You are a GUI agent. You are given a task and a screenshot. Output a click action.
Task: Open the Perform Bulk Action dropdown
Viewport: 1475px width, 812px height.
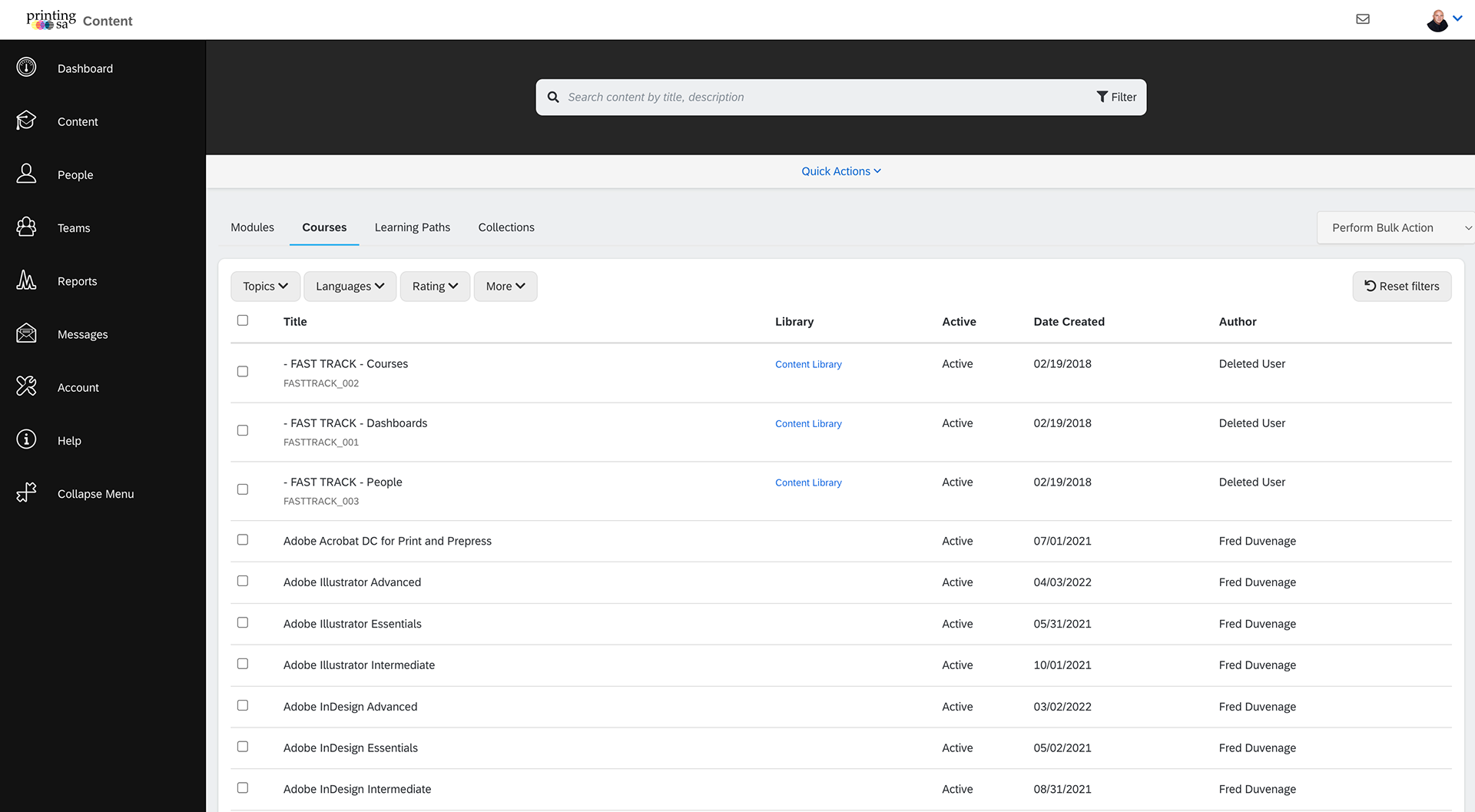click(x=1396, y=228)
